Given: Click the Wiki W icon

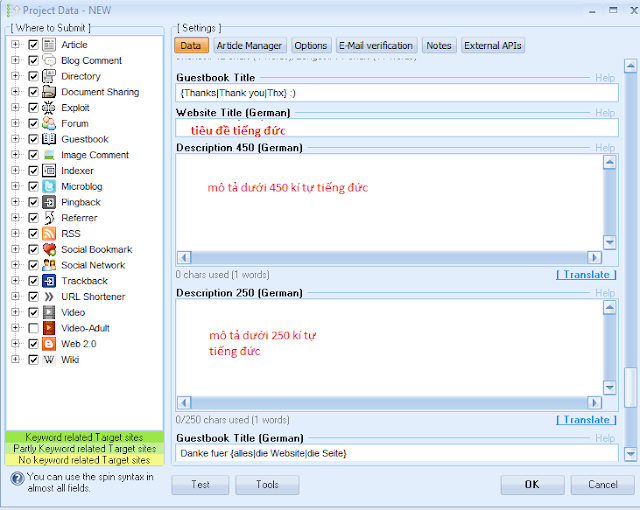Looking at the screenshot, I should tap(49, 360).
